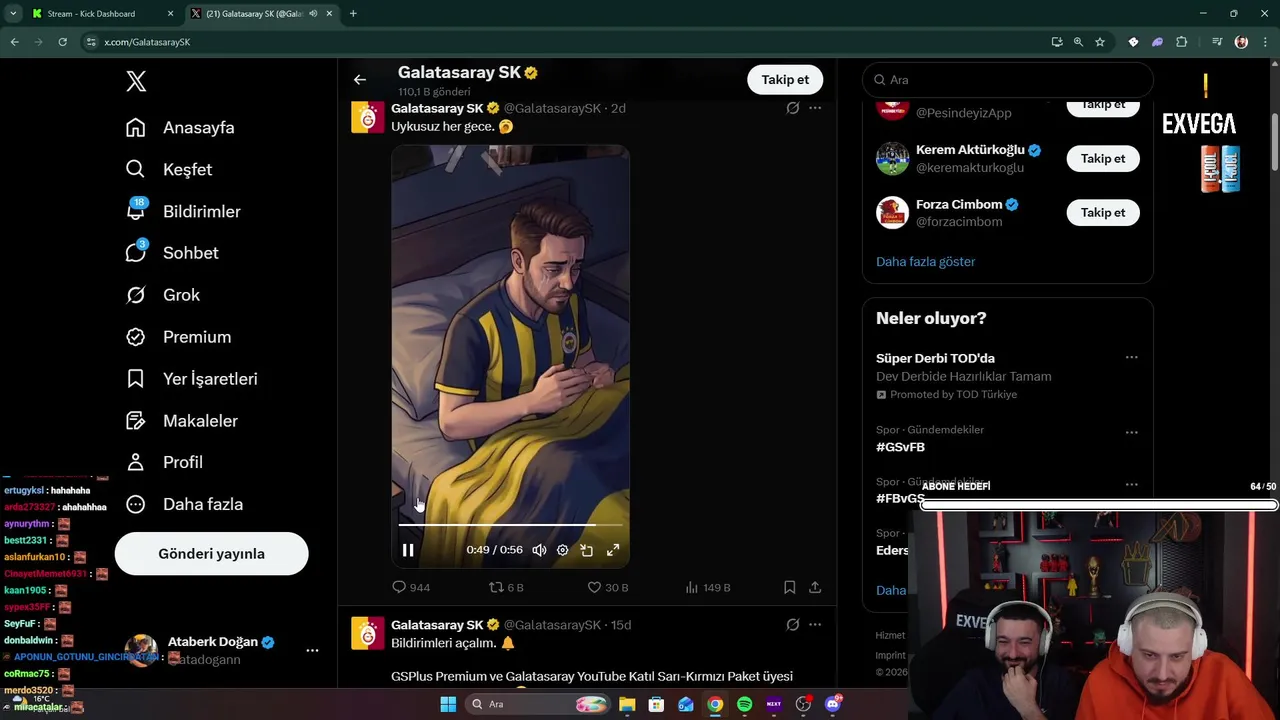The height and width of the screenshot is (720, 1280).
Task: Open options for #GSvFB trend
Action: [1131, 433]
